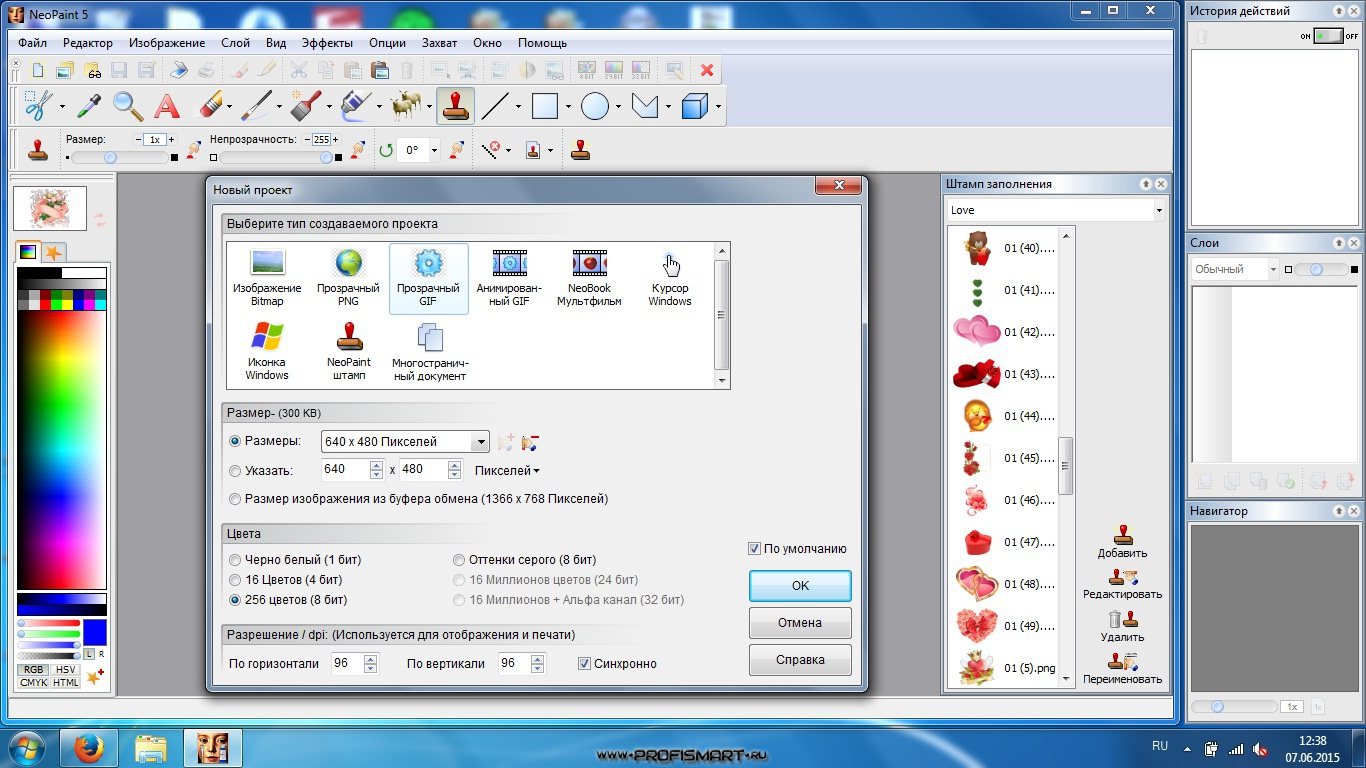Click the open image file icon

pyautogui.click(x=65, y=70)
